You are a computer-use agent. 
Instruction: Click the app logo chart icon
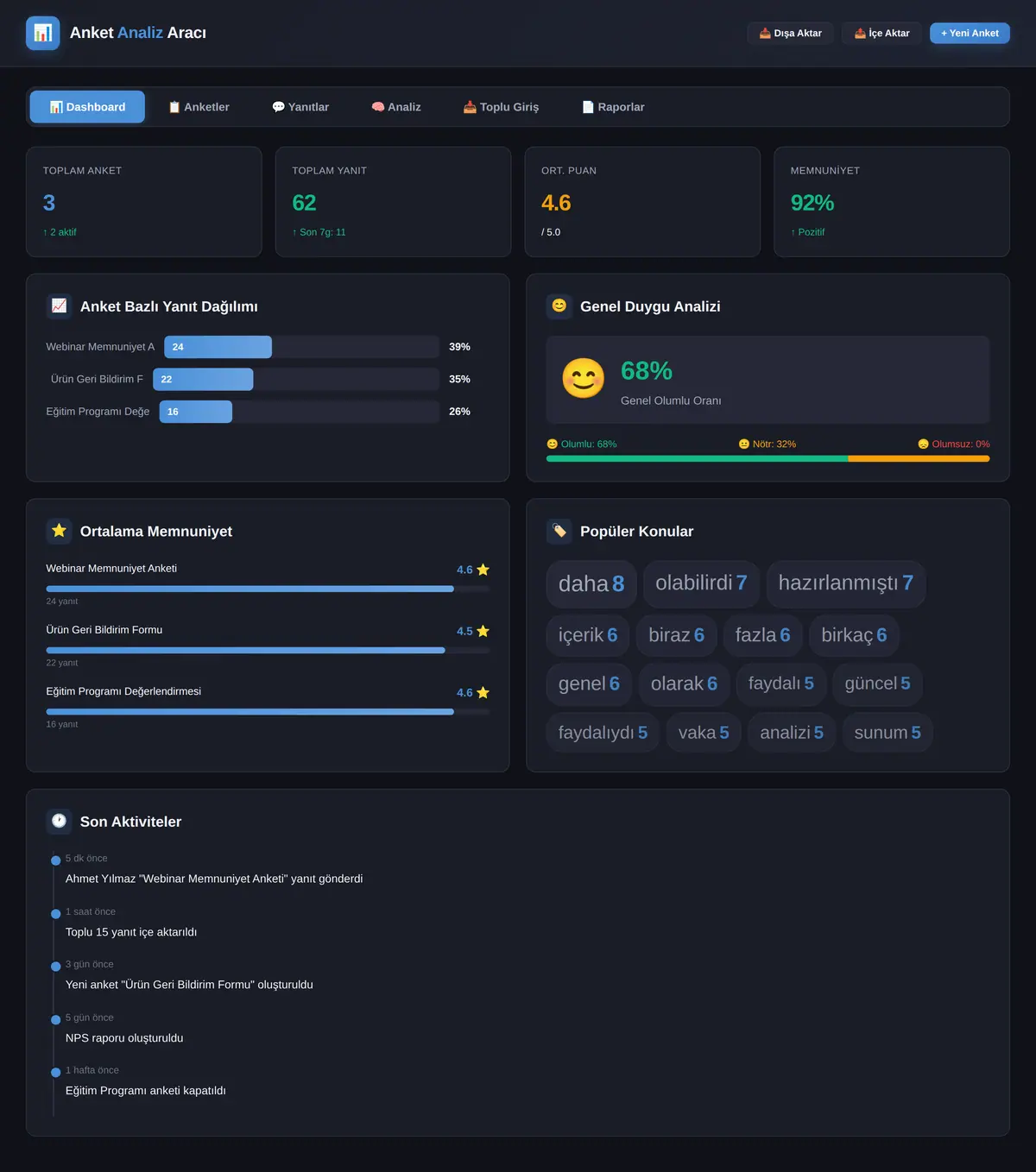click(43, 33)
